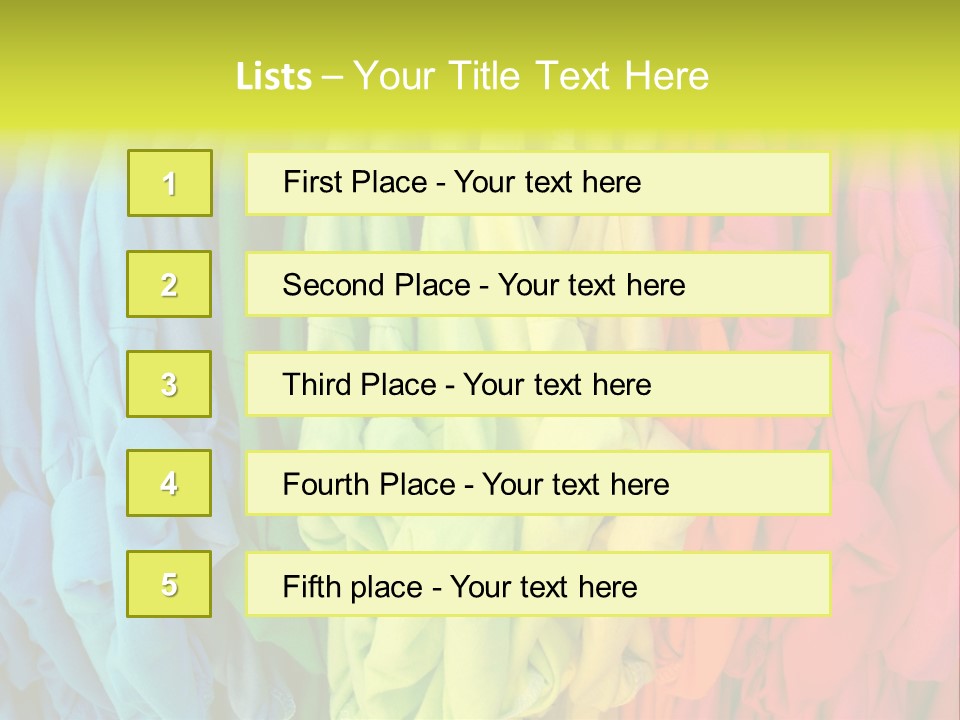Select 'Your text here' in Third Place row
The width and height of the screenshot is (960, 720).
coord(557,385)
